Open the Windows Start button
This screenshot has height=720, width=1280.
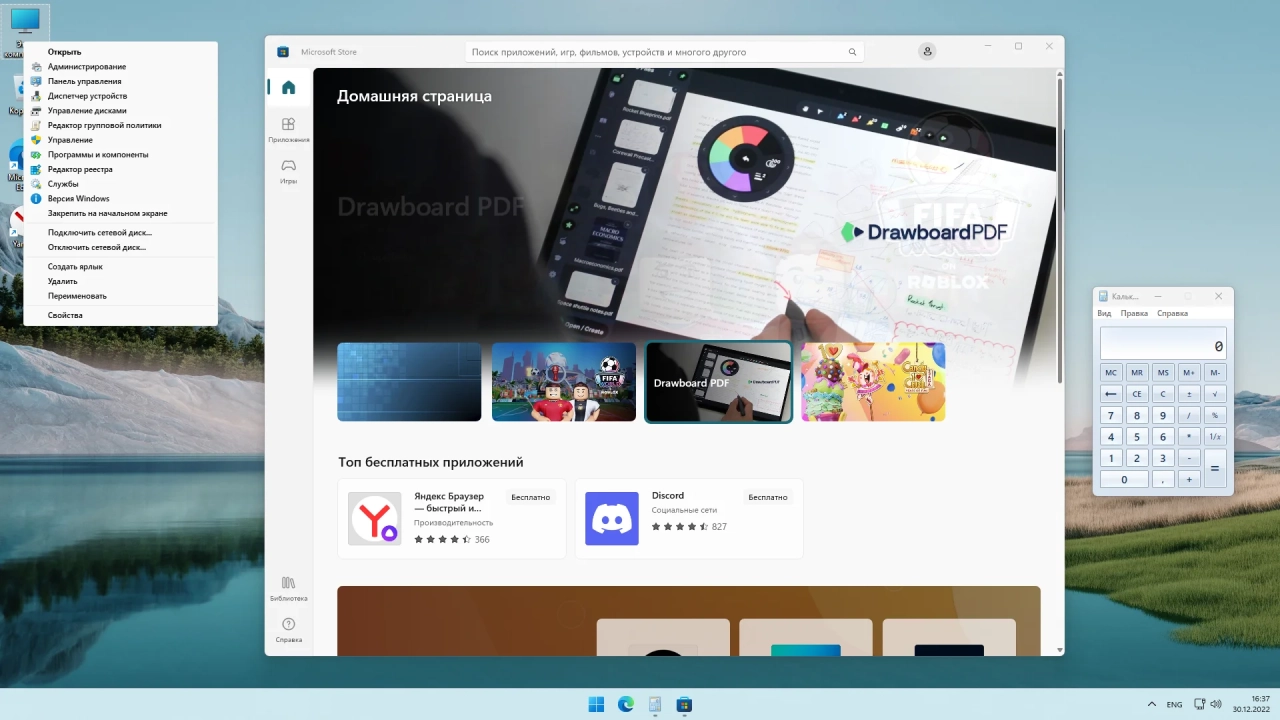[x=596, y=704]
